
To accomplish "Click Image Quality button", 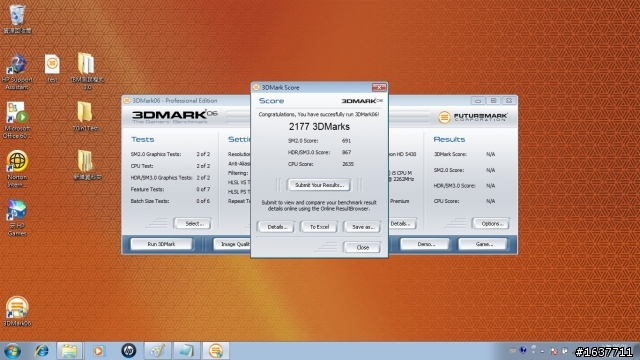I will coord(233,244).
